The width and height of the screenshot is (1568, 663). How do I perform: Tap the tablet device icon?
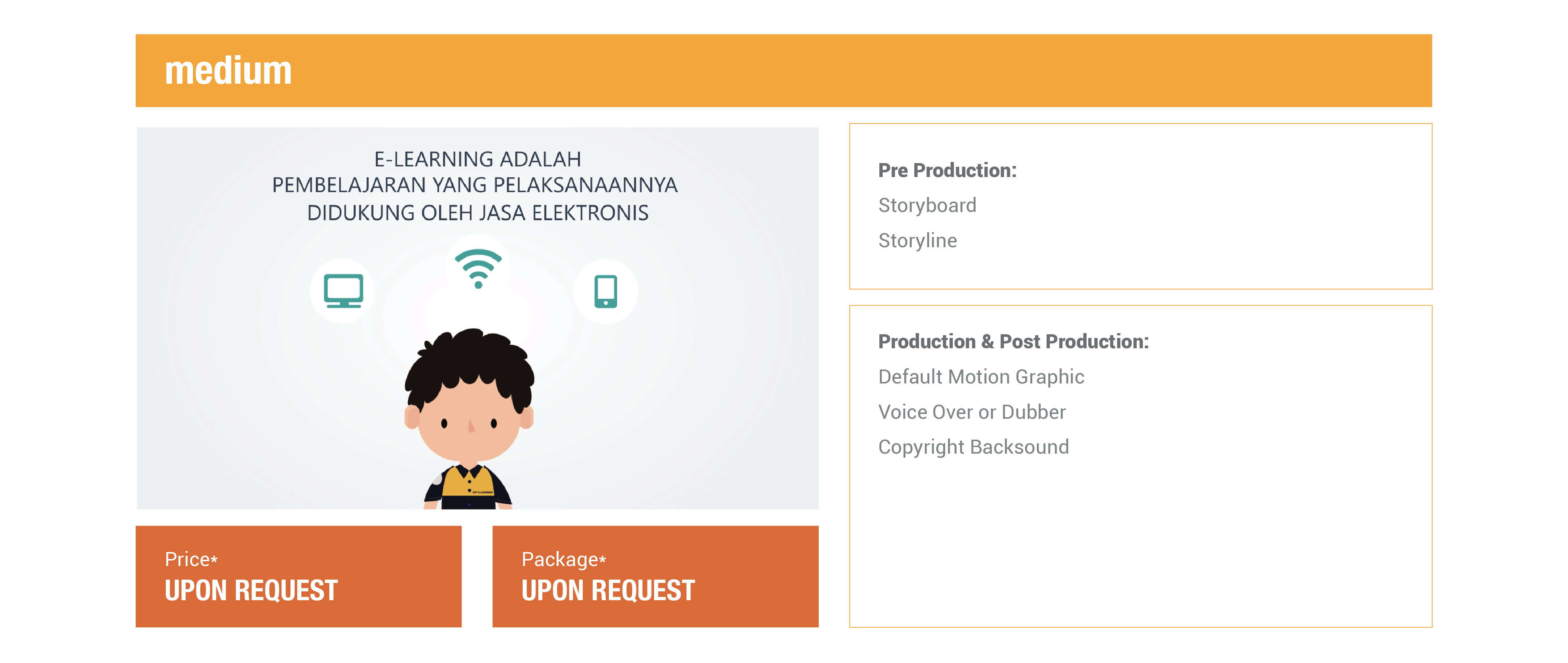tap(606, 291)
